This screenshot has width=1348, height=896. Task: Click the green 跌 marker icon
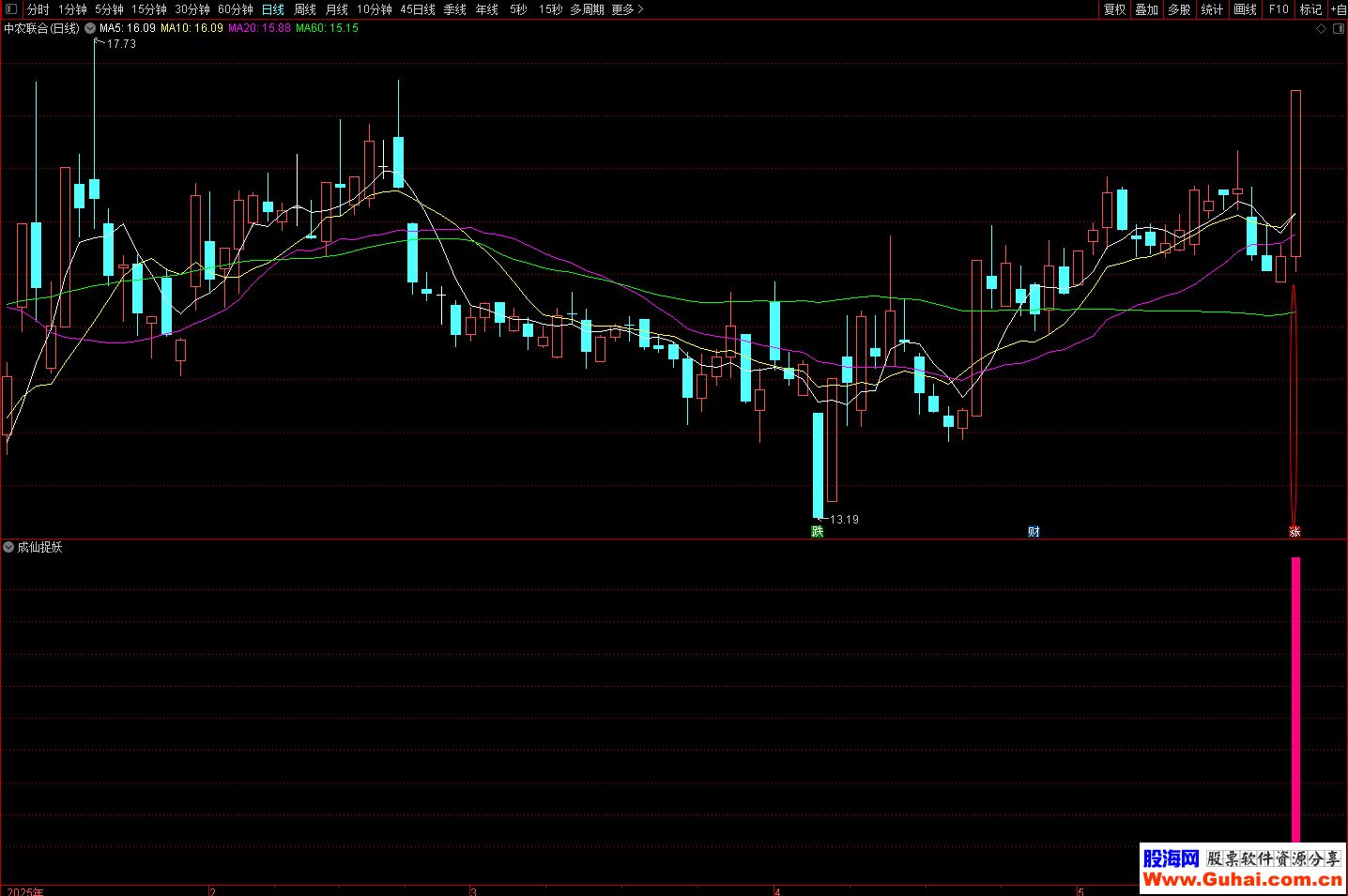(x=818, y=532)
